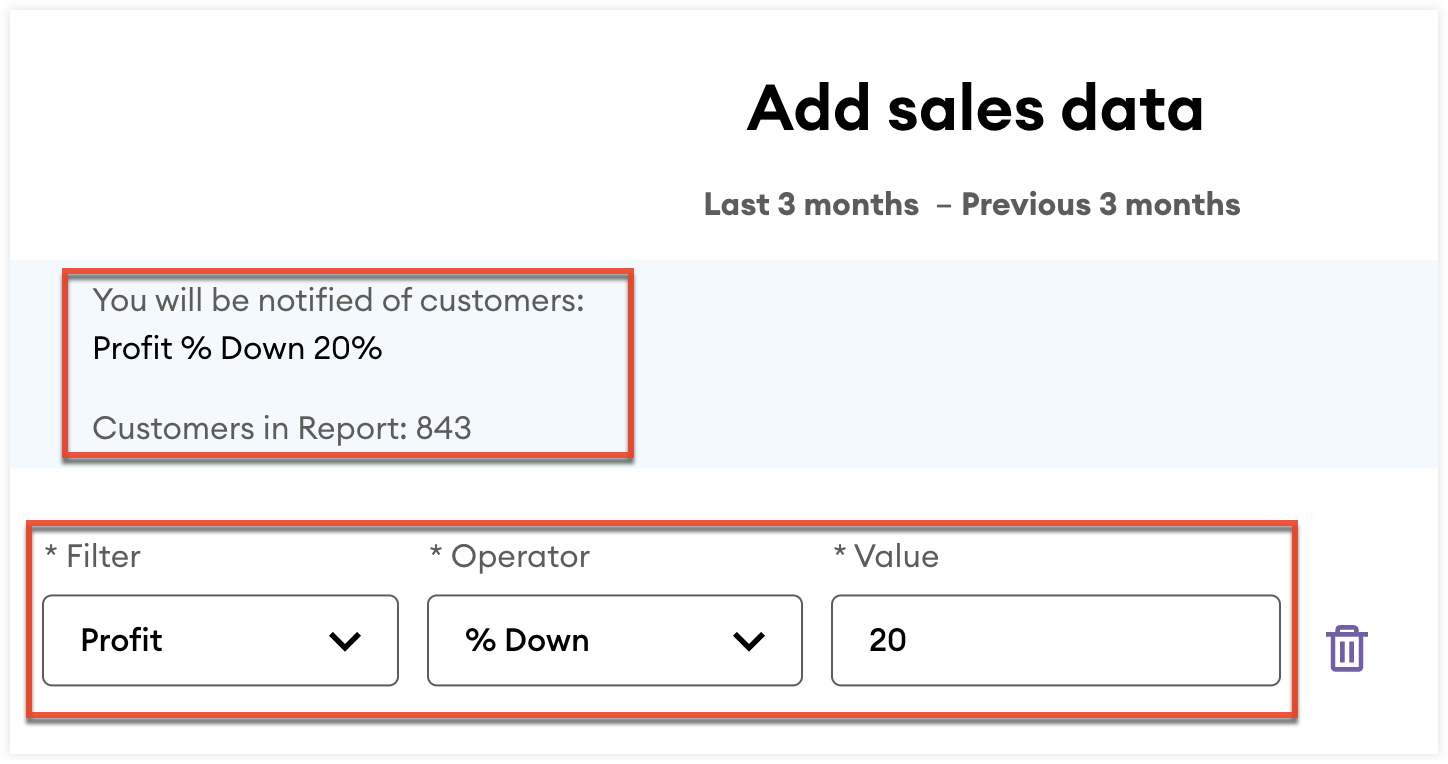Screen dimensions: 1448x764
Task: Select the Previous 3 months period
Action: (x=1100, y=205)
